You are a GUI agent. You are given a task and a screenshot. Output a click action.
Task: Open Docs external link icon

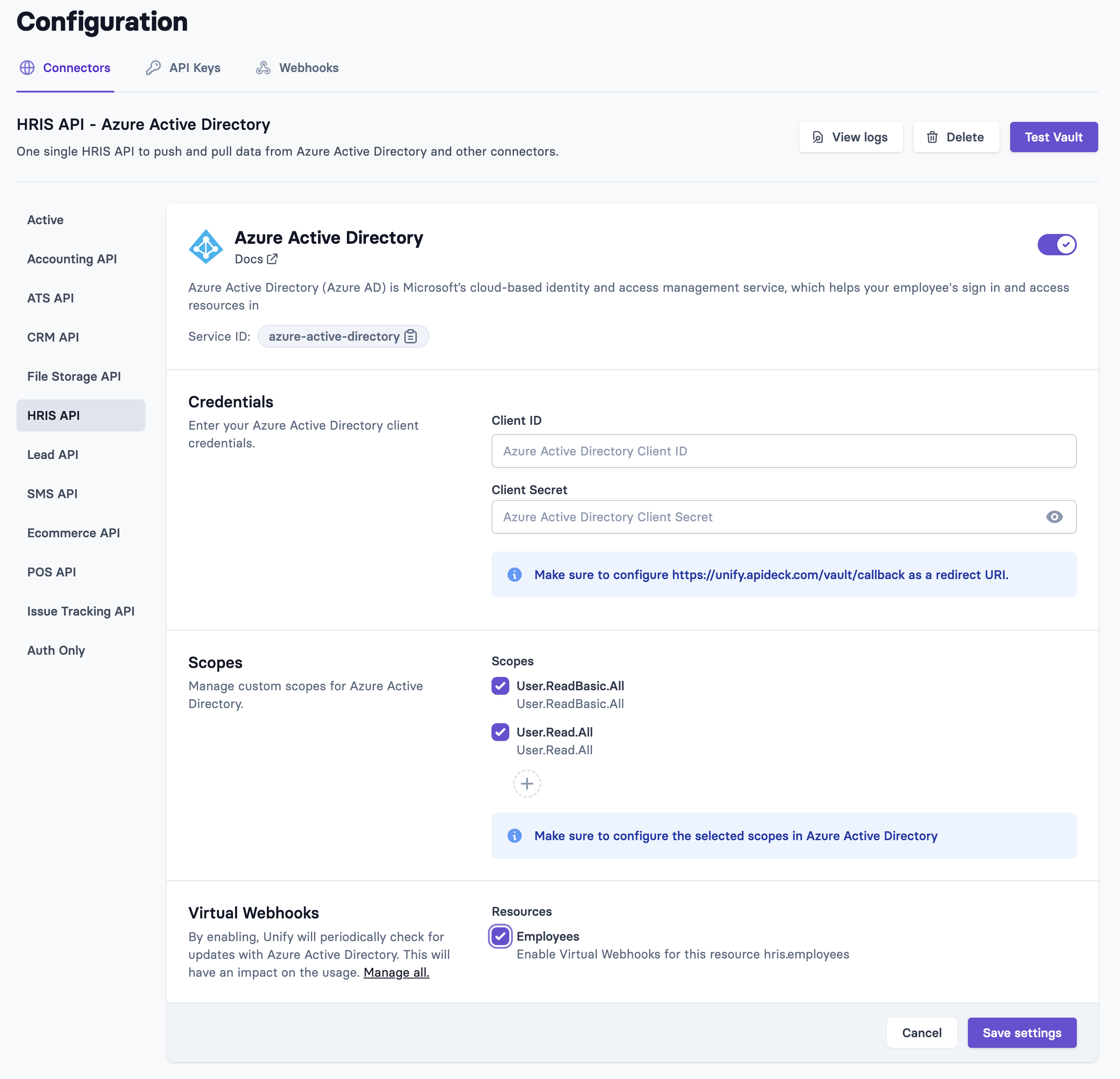tap(273, 259)
